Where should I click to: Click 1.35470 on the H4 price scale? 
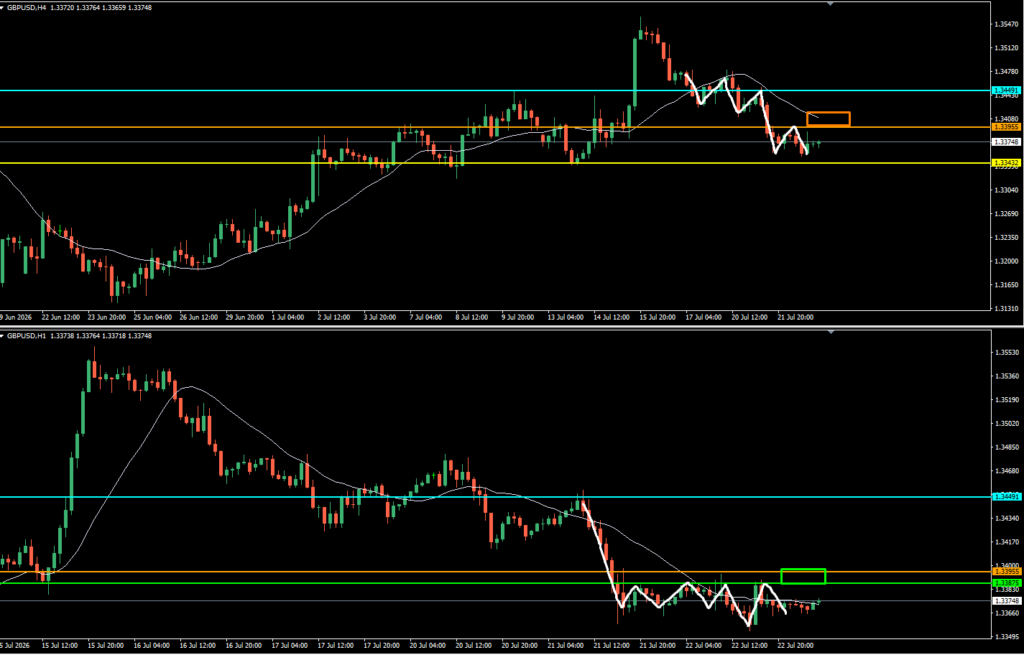click(x=1006, y=25)
